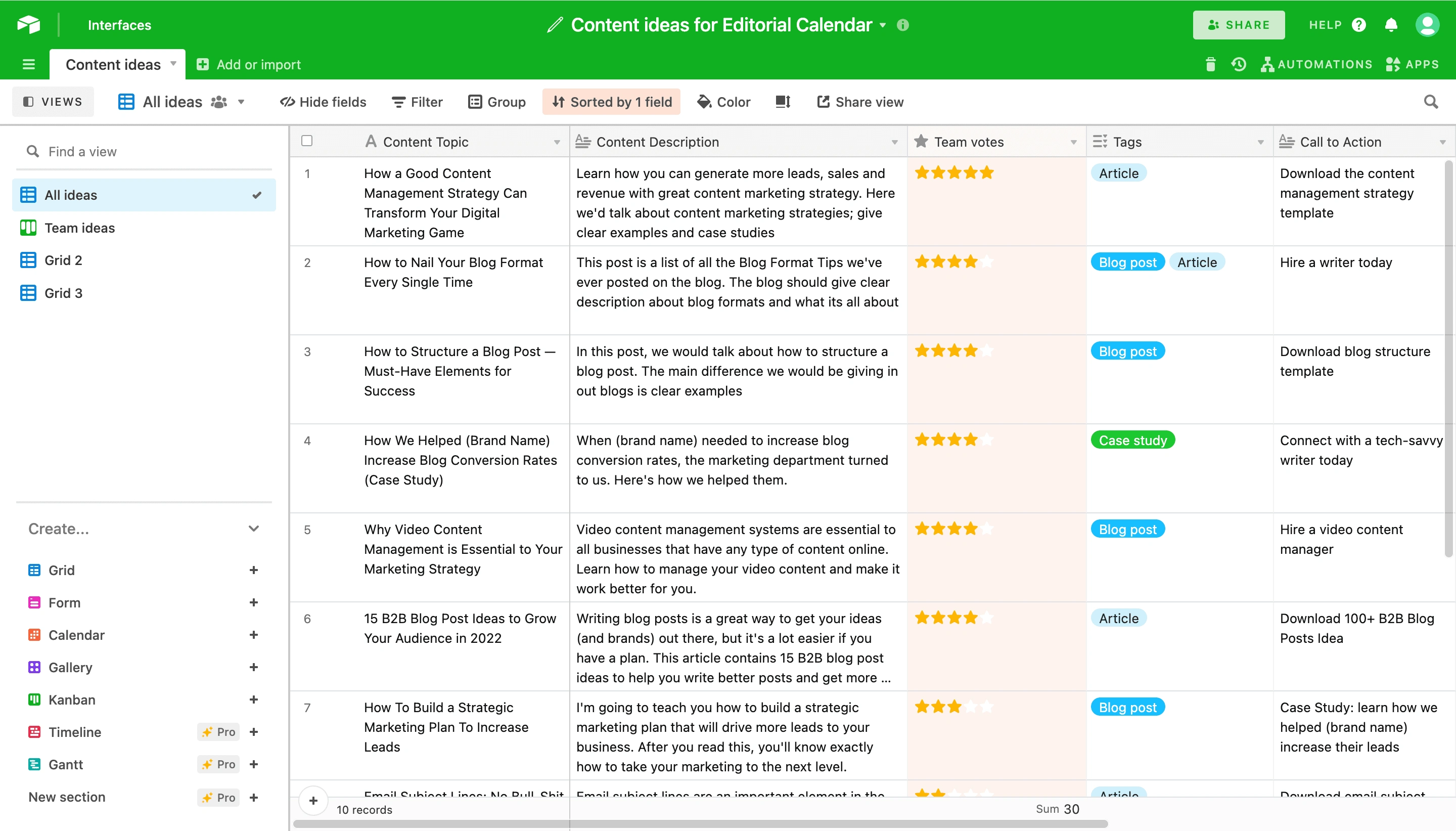Viewport: 1456px width, 831px height.
Task: Click plus to create Kanban view
Action: pyautogui.click(x=254, y=699)
